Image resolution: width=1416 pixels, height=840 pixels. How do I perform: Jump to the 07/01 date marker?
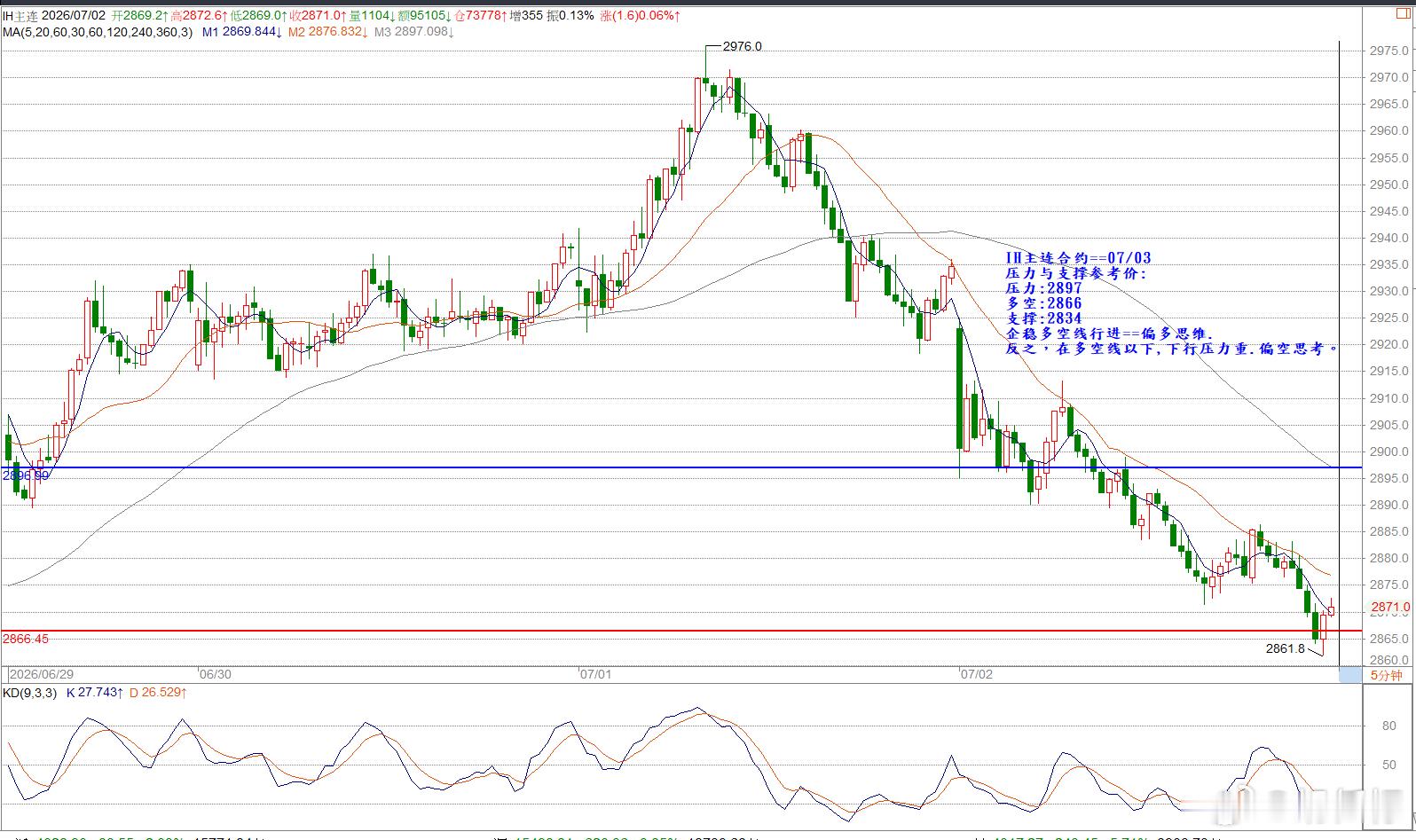pos(596,674)
